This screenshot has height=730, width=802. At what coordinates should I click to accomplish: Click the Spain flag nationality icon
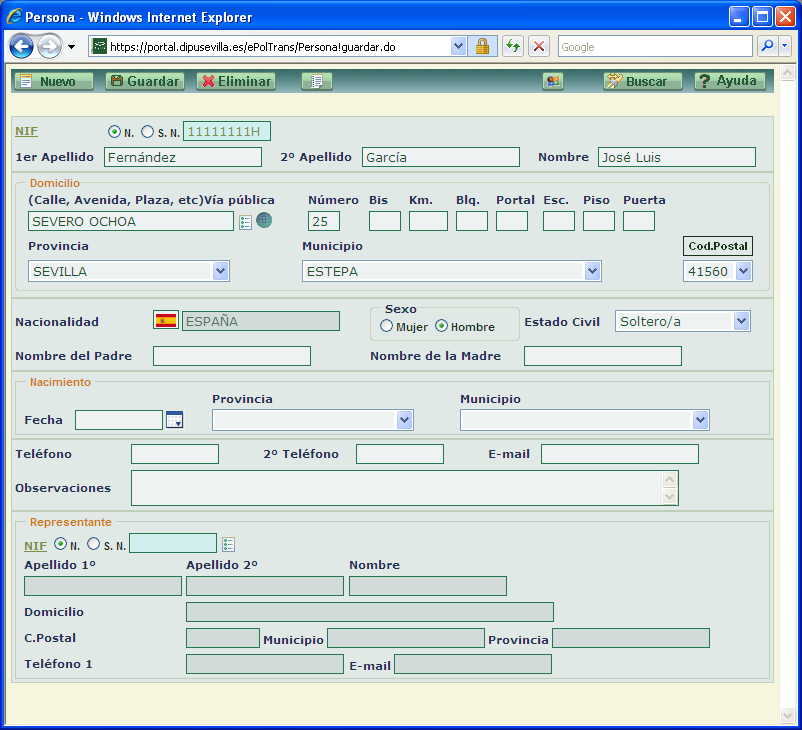(x=165, y=321)
